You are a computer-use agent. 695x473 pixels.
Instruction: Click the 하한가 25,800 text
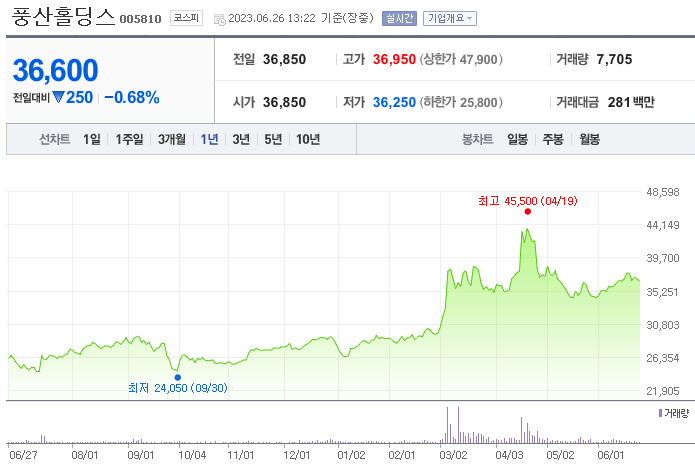pos(461,102)
